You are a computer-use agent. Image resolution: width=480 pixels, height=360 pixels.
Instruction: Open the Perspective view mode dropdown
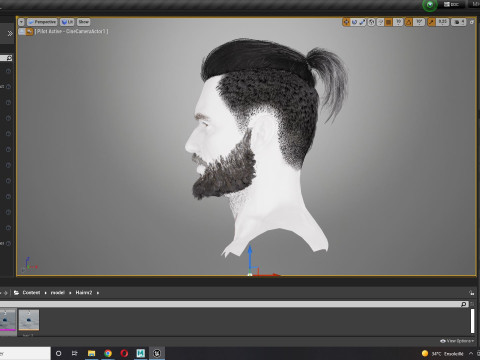click(42, 22)
